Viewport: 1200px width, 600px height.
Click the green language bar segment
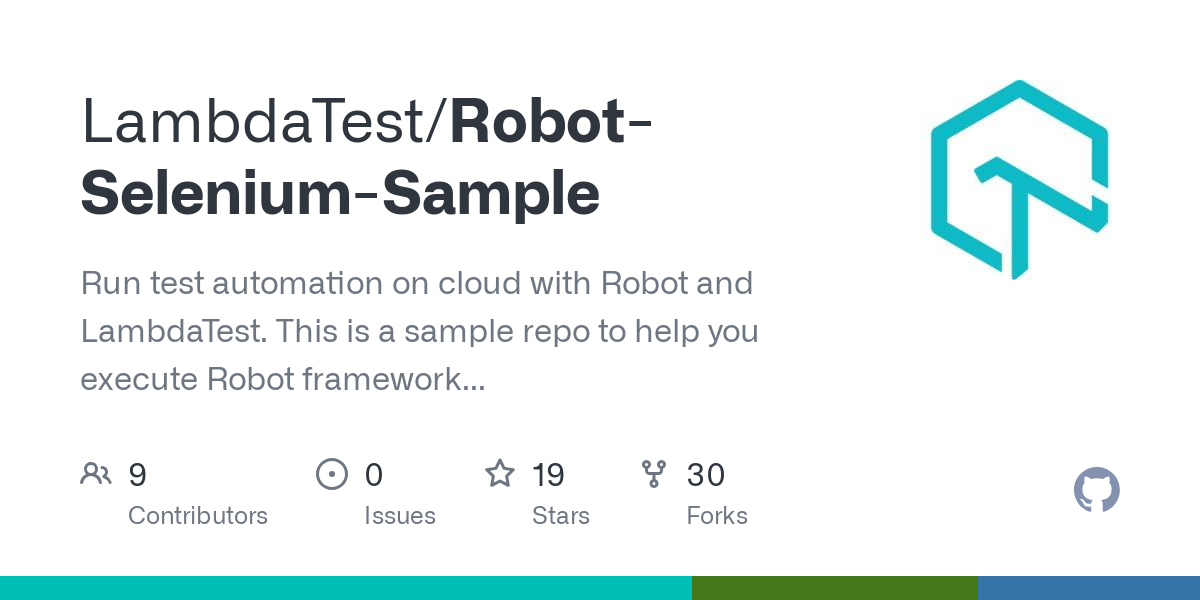pyautogui.click(x=835, y=588)
